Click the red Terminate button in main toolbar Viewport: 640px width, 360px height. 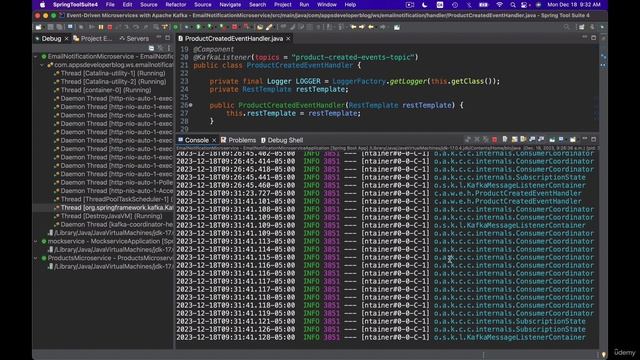point(110,27)
